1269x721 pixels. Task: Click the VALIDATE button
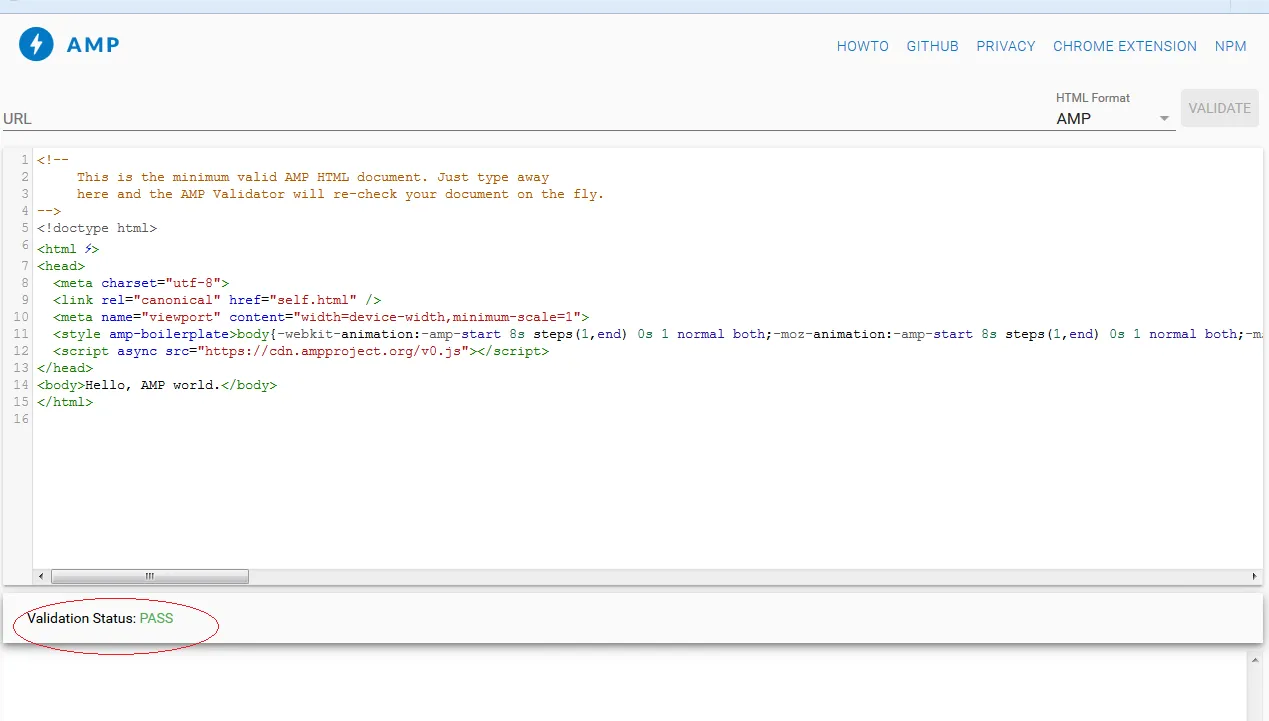pos(1219,108)
